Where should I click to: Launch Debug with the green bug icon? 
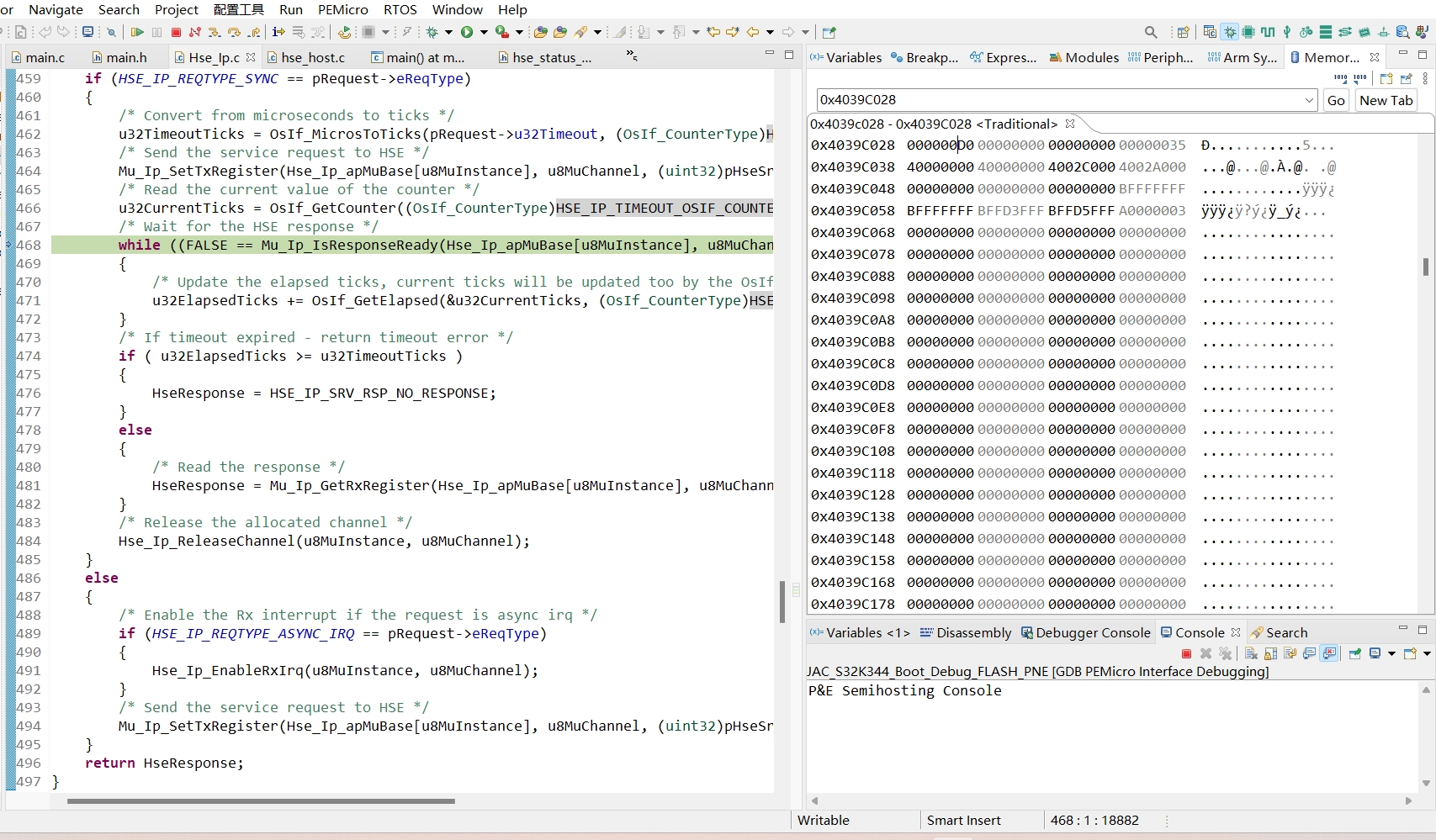[x=432, y=32]
